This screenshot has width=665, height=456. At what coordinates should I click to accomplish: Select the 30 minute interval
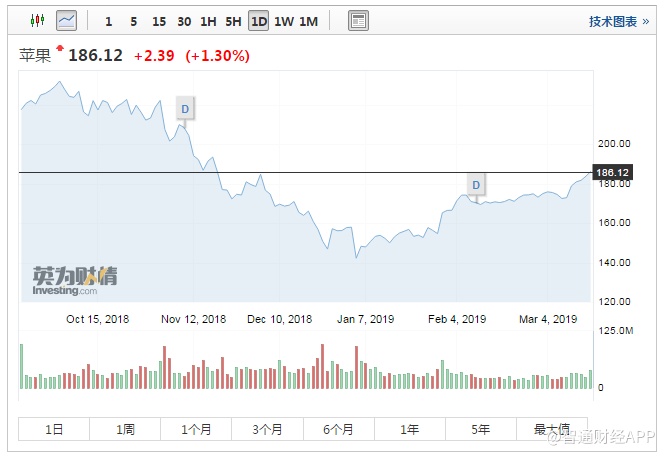pyautogui.click(x=184, y=21)
